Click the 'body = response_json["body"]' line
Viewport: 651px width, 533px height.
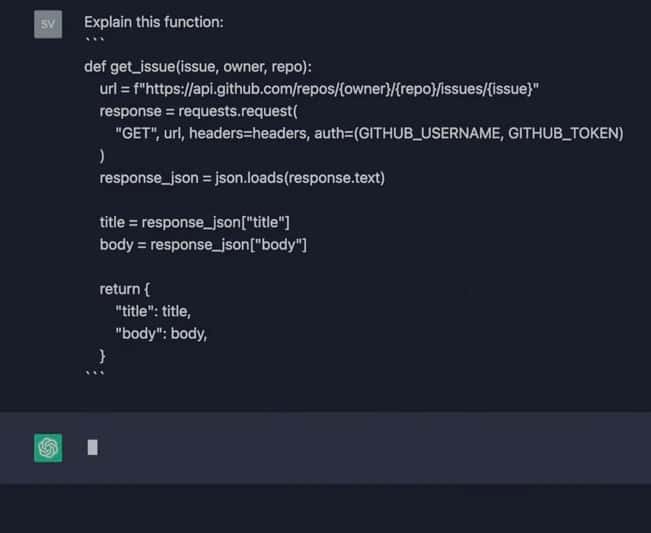pos(203,245)
